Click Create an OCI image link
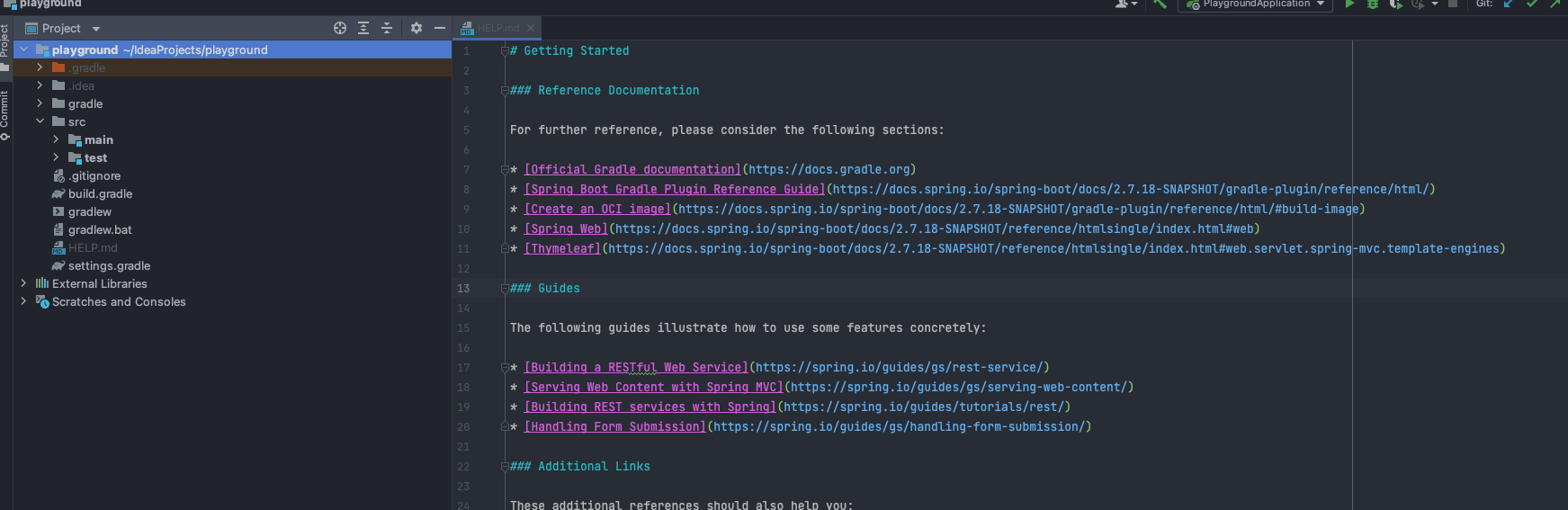 click(x=597, y=209)
